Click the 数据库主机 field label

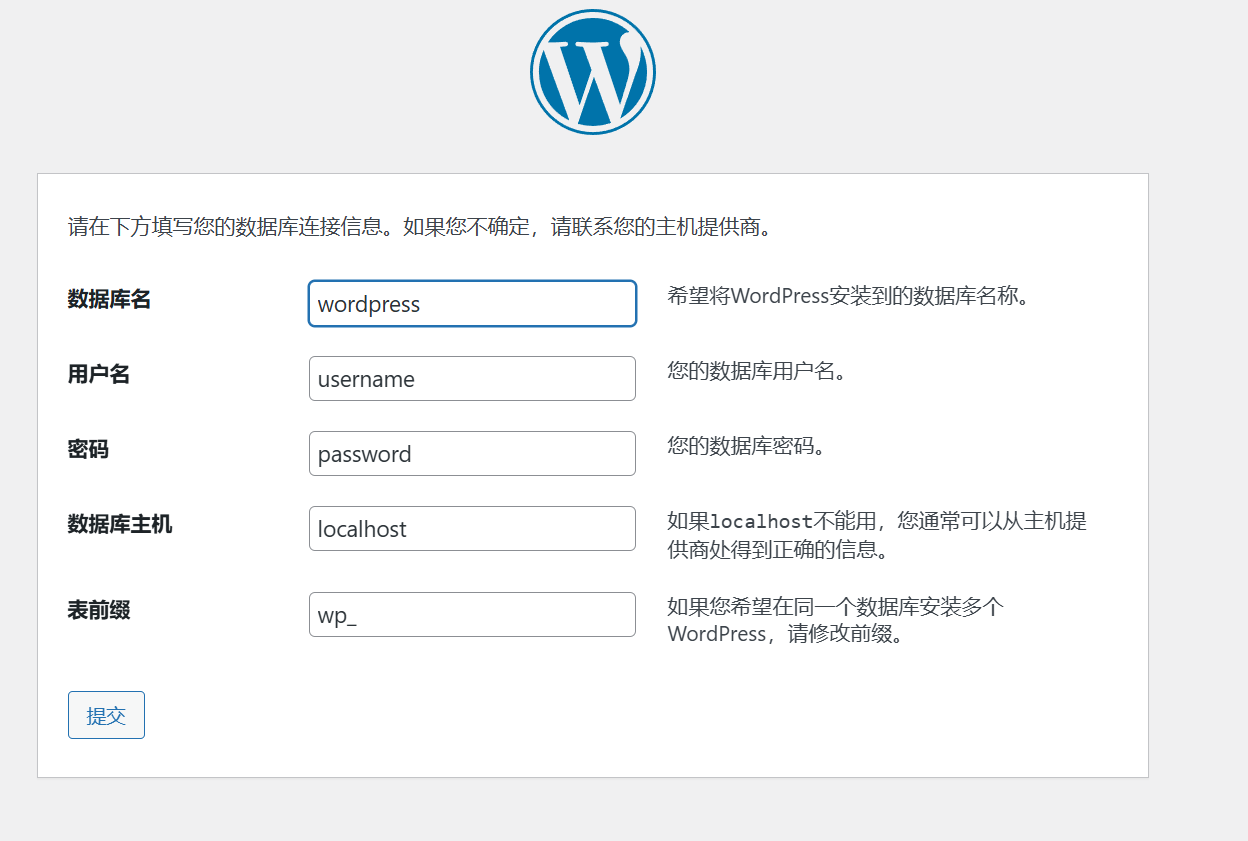pyautogui.click(x=120, y=524)
